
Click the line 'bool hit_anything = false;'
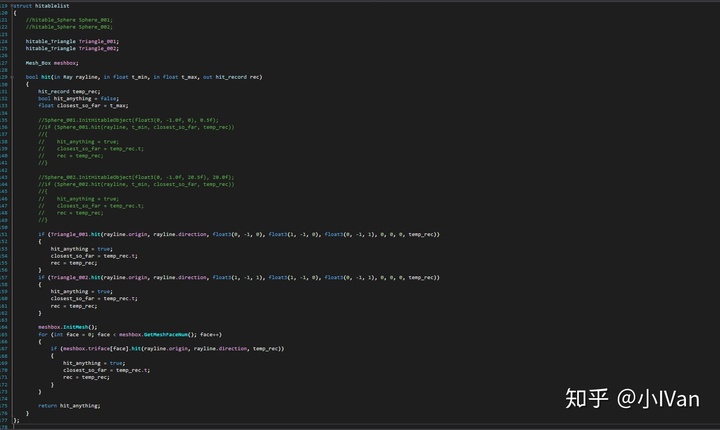[x=79, y=98]
